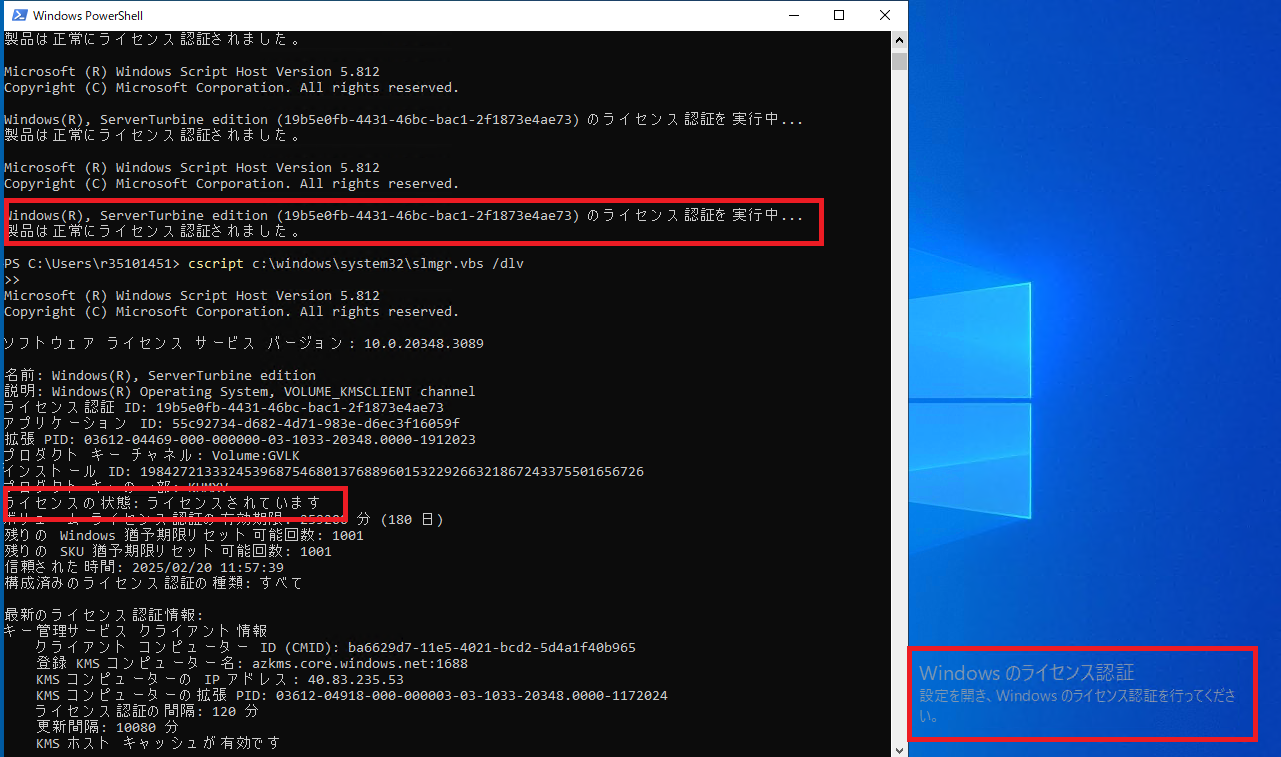Click the ライセンス認証の間隔: 120 分 line
The height and width of the screenshot is (757, 1281).
(x=148, y=712)
